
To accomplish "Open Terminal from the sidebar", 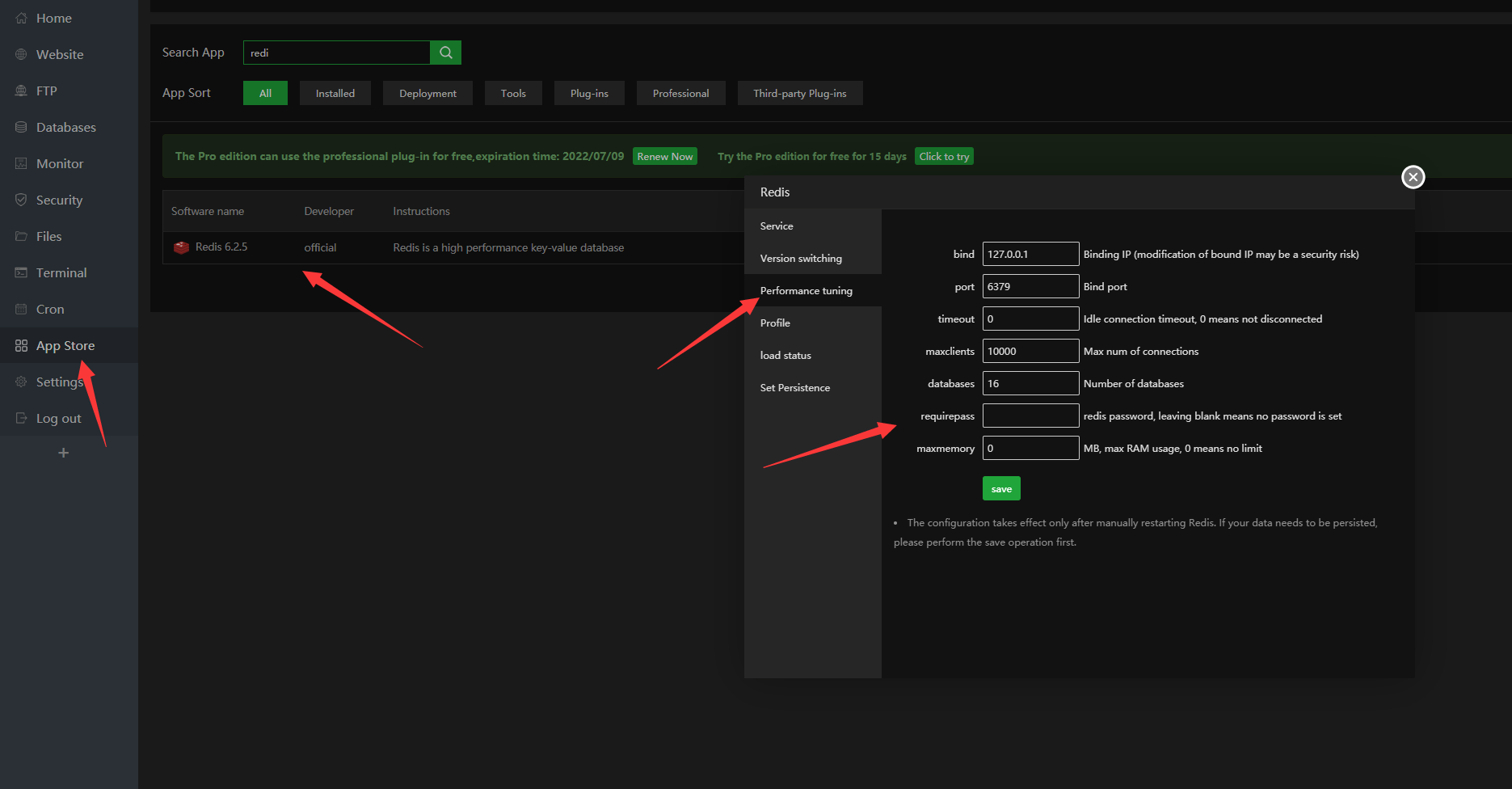I will (x=61, y=272).
